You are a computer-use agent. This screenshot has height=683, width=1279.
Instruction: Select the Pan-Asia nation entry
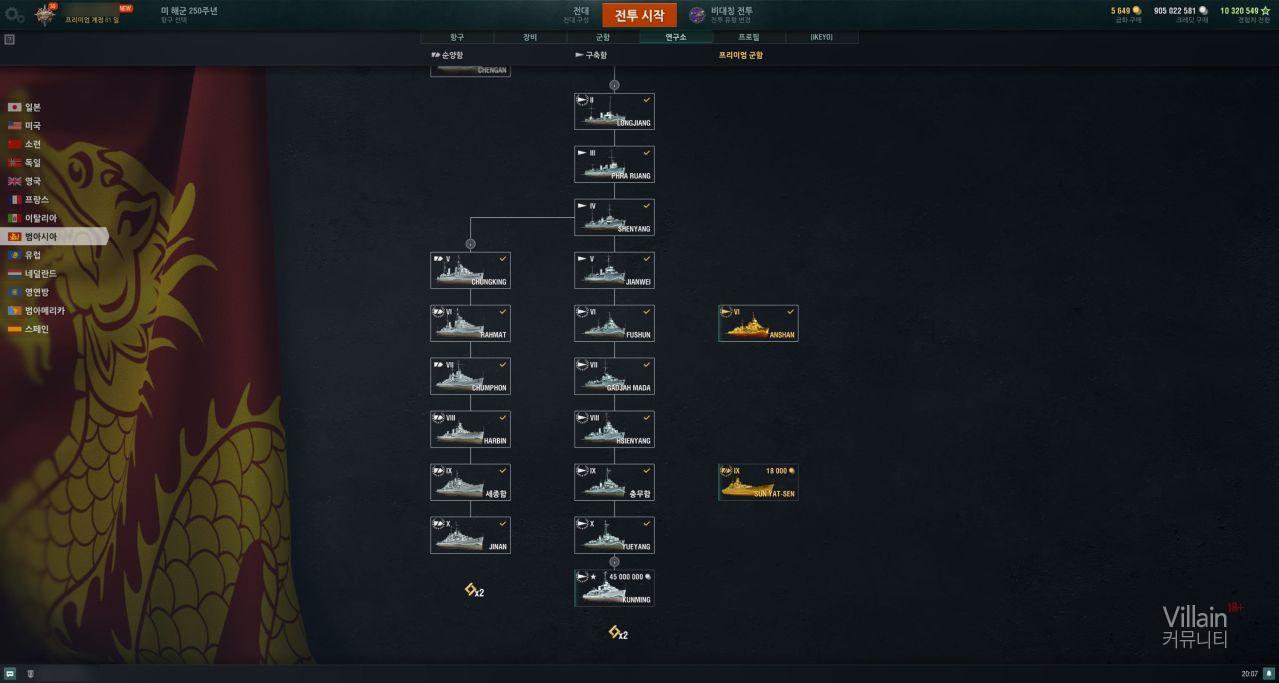pos(55,237)
